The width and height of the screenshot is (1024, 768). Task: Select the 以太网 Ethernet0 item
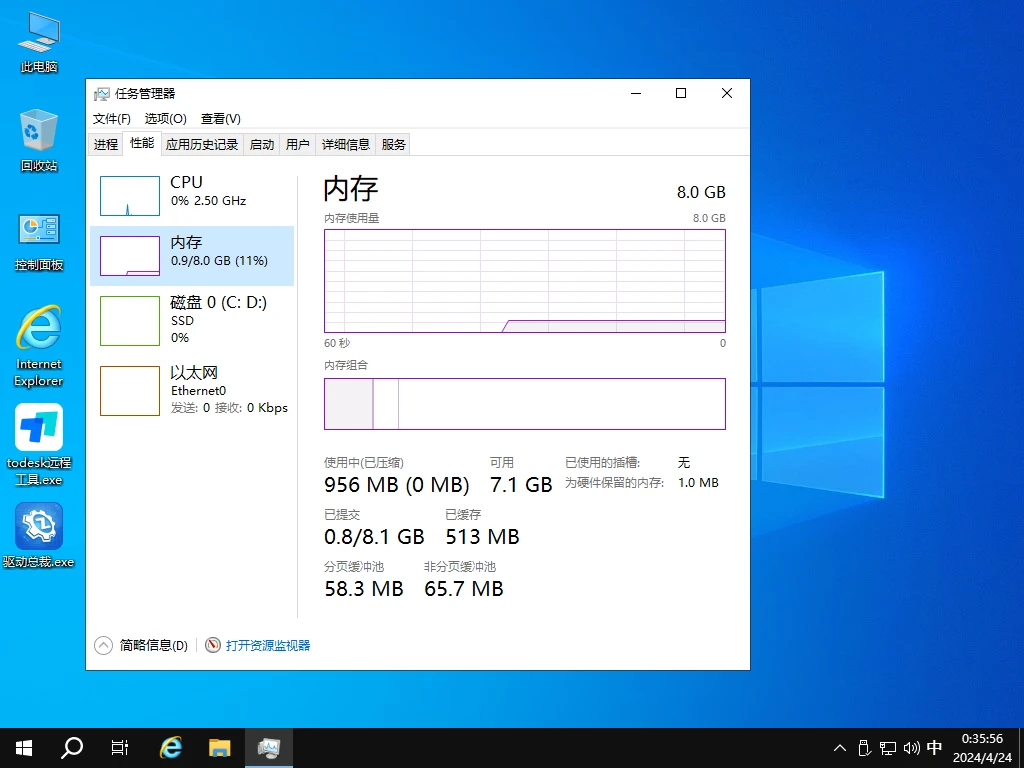pyautogui.click(x=192, y=391)
